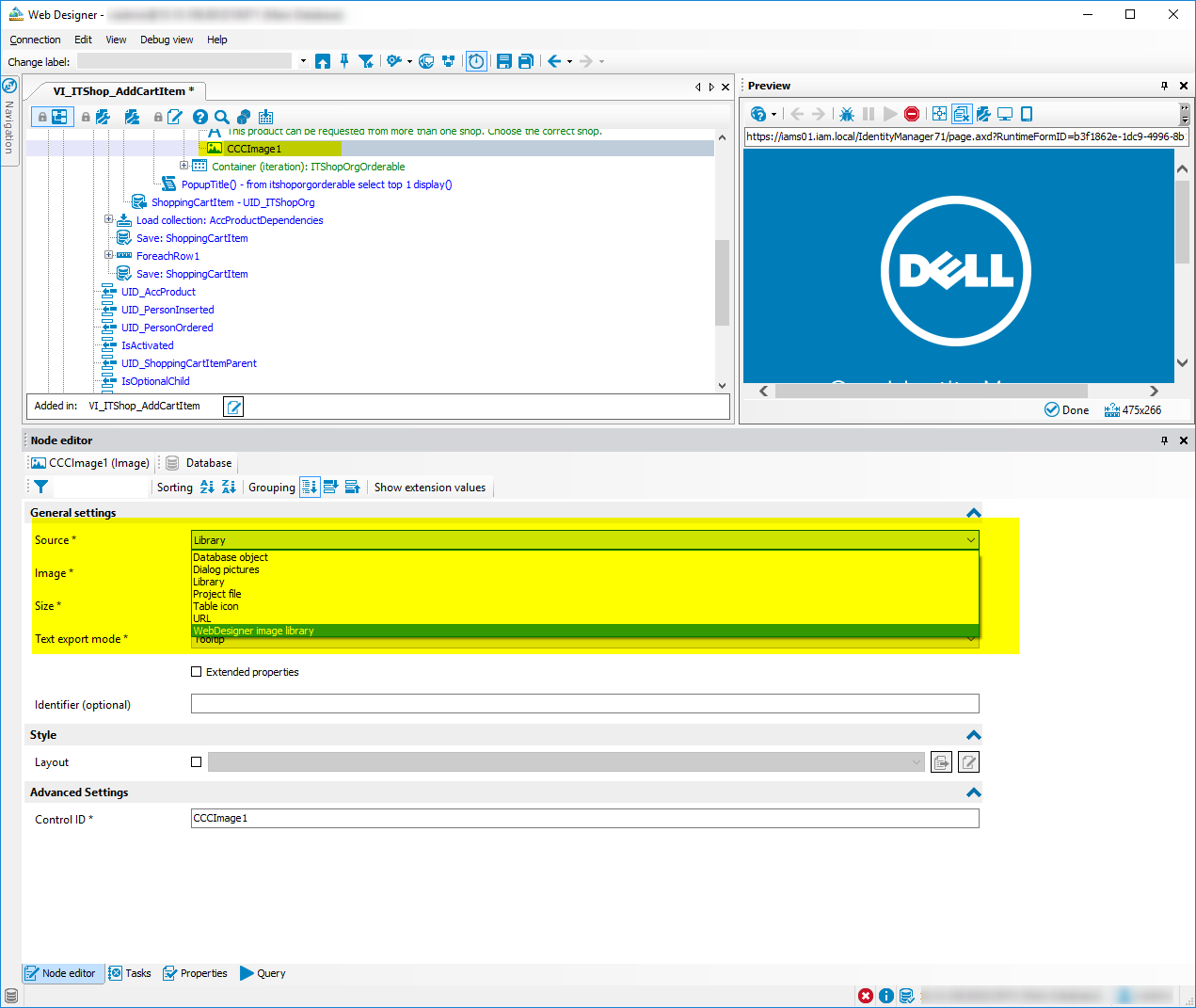Select the Save: ShoppingCartItem node below ForeachRow1
This screenshot has width=1196, height=1008.
pos(192,274)
